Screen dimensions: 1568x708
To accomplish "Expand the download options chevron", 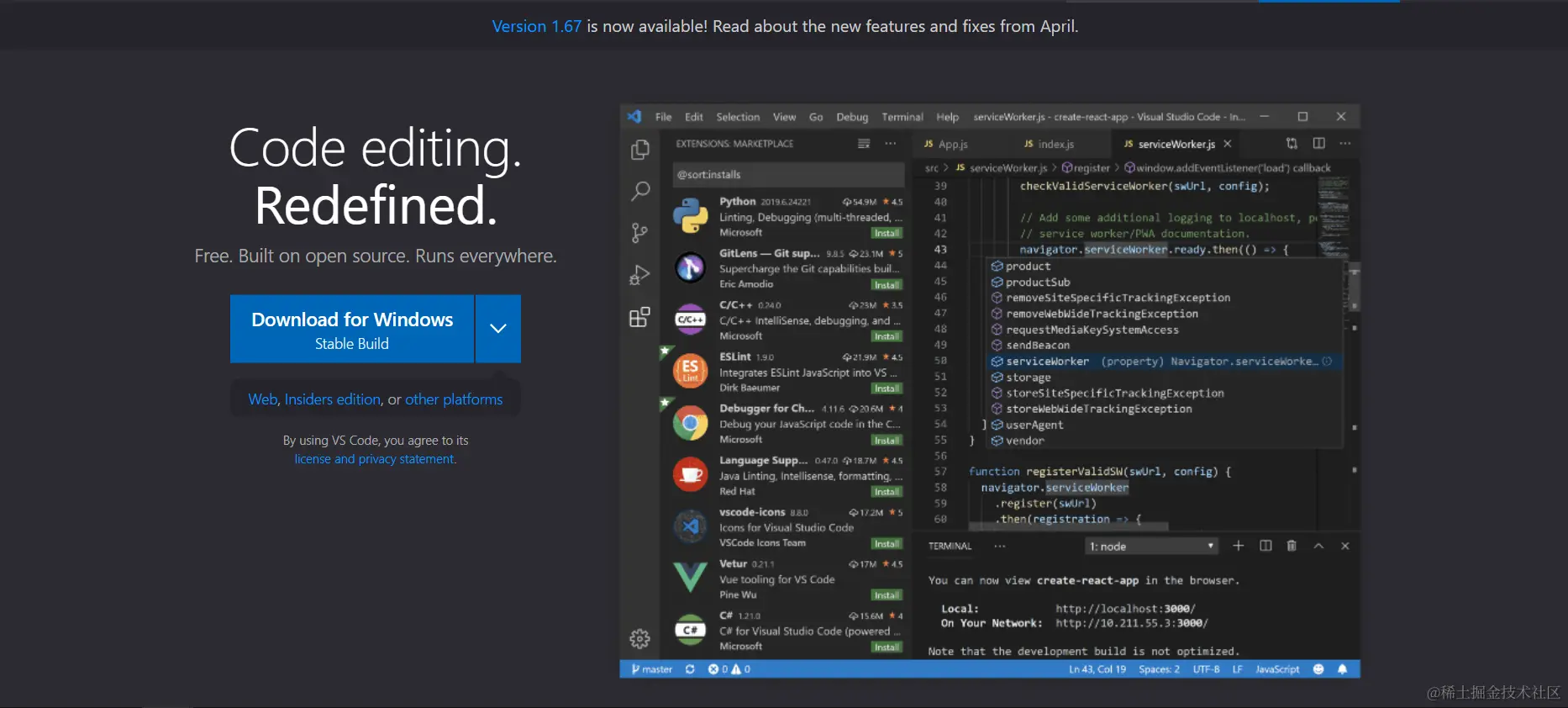I will tap(498, 329).
